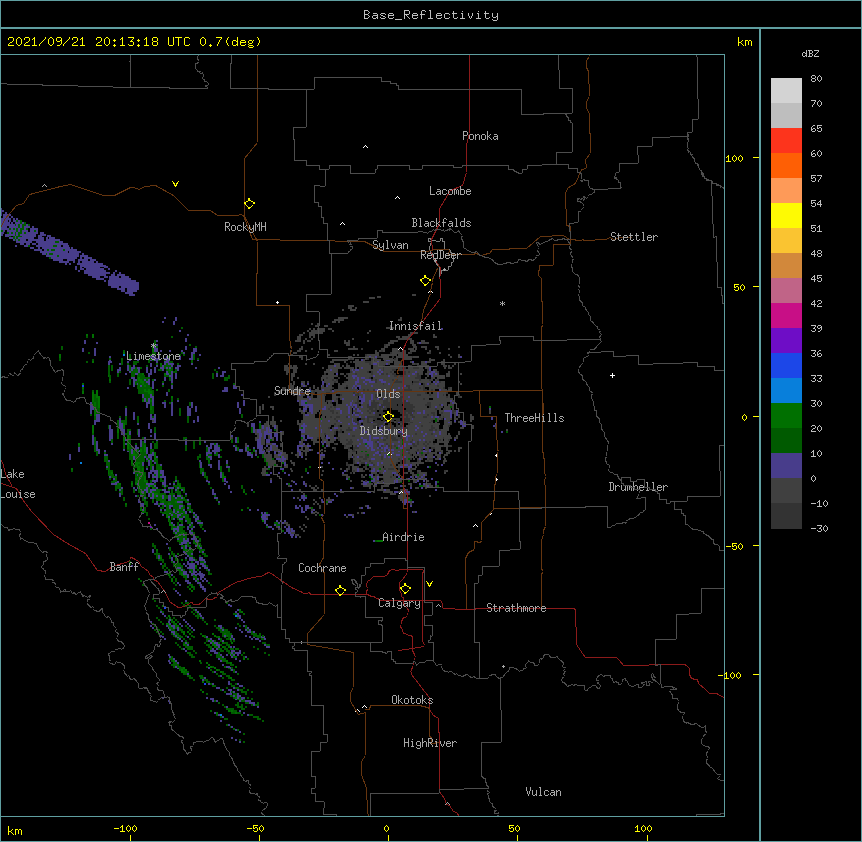Click the bright green 20-30 dBZ swatch
This screenshot has width=862, height=842.
(786, 416)
